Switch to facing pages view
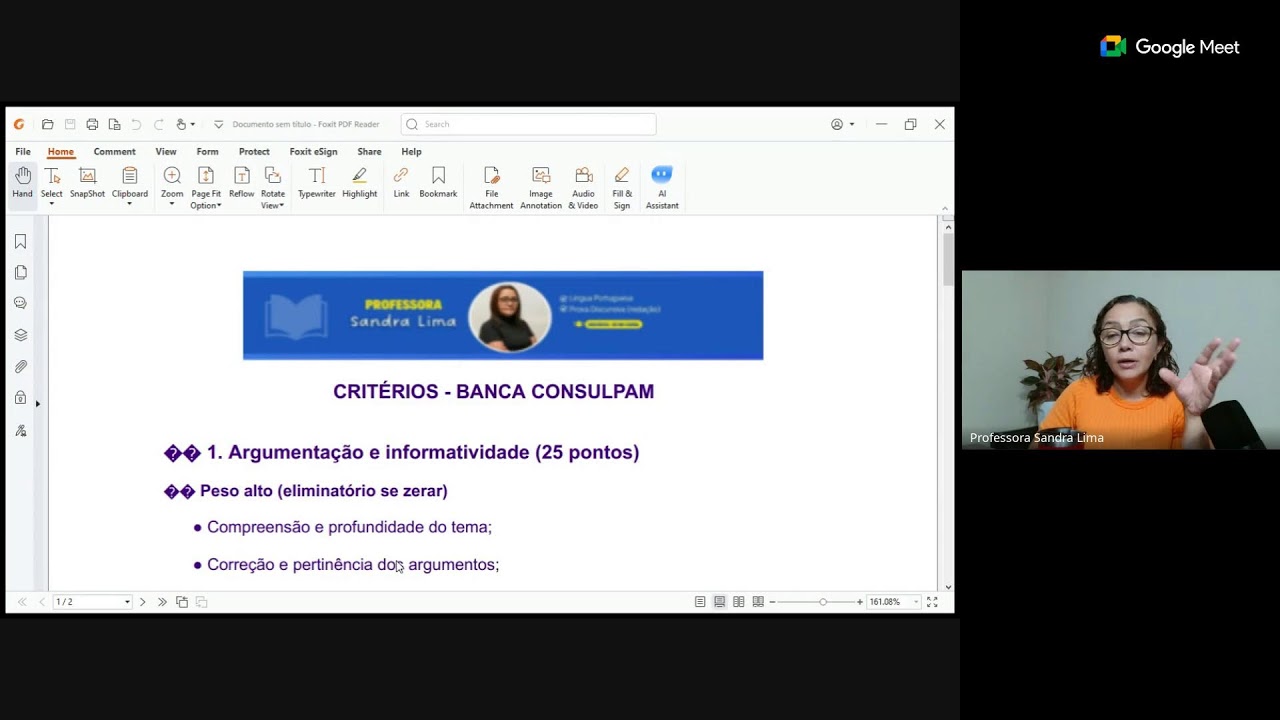 (x=738, y=602)
